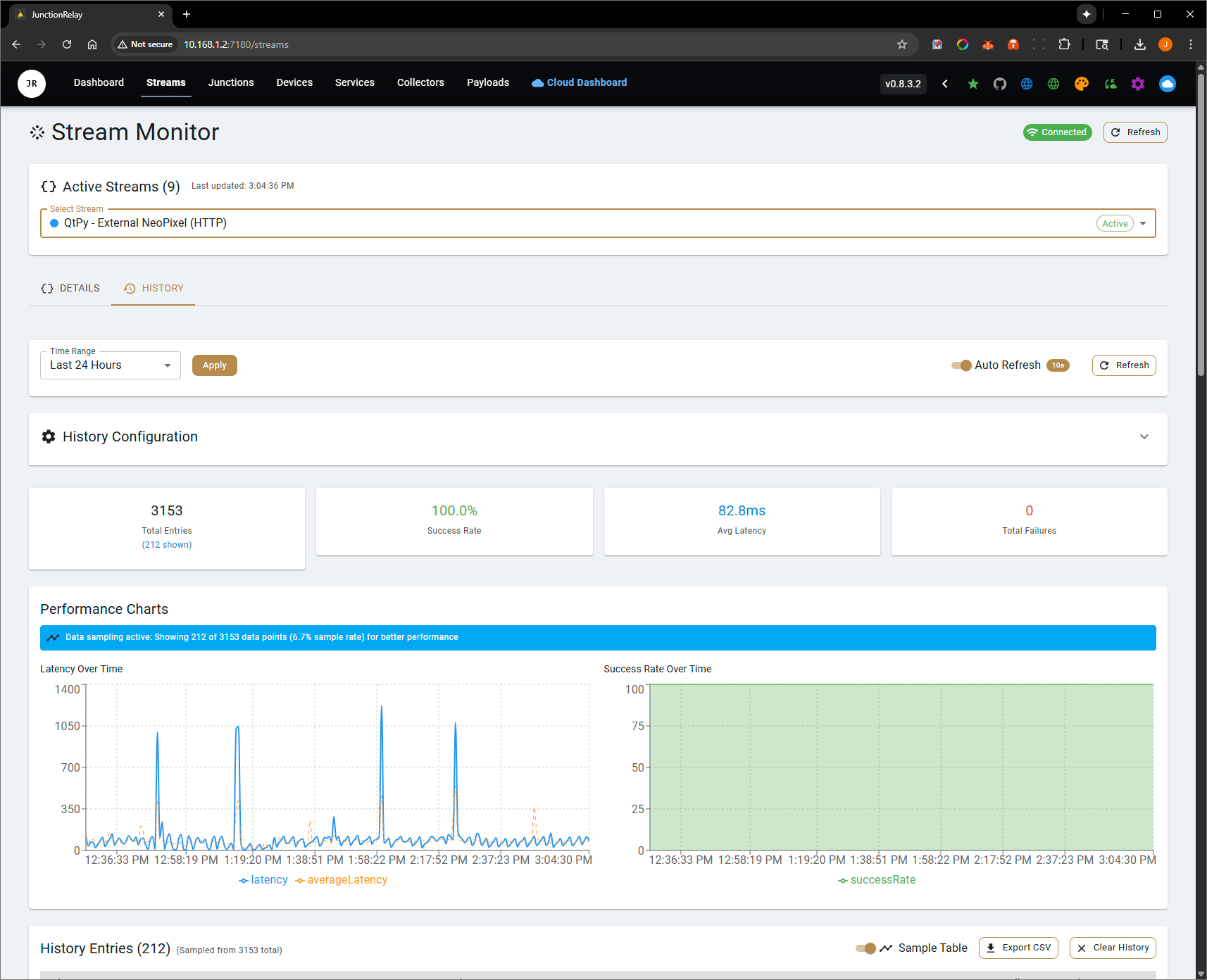Viewport: 1207px width, 980px height.
Task: Go to the Dashboard nav item
Action: click(99, 82)
